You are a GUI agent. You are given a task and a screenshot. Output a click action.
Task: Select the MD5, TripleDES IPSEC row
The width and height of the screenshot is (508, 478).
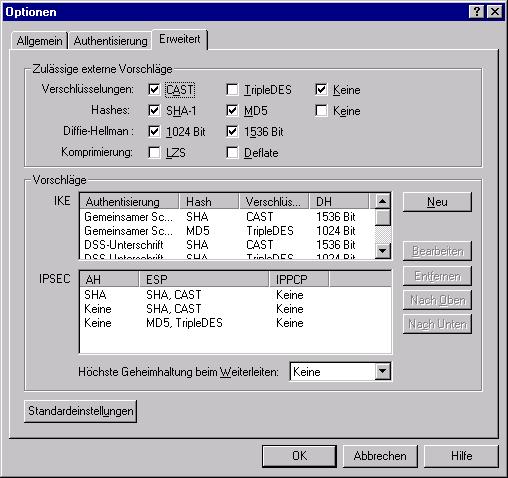[235, 323]
